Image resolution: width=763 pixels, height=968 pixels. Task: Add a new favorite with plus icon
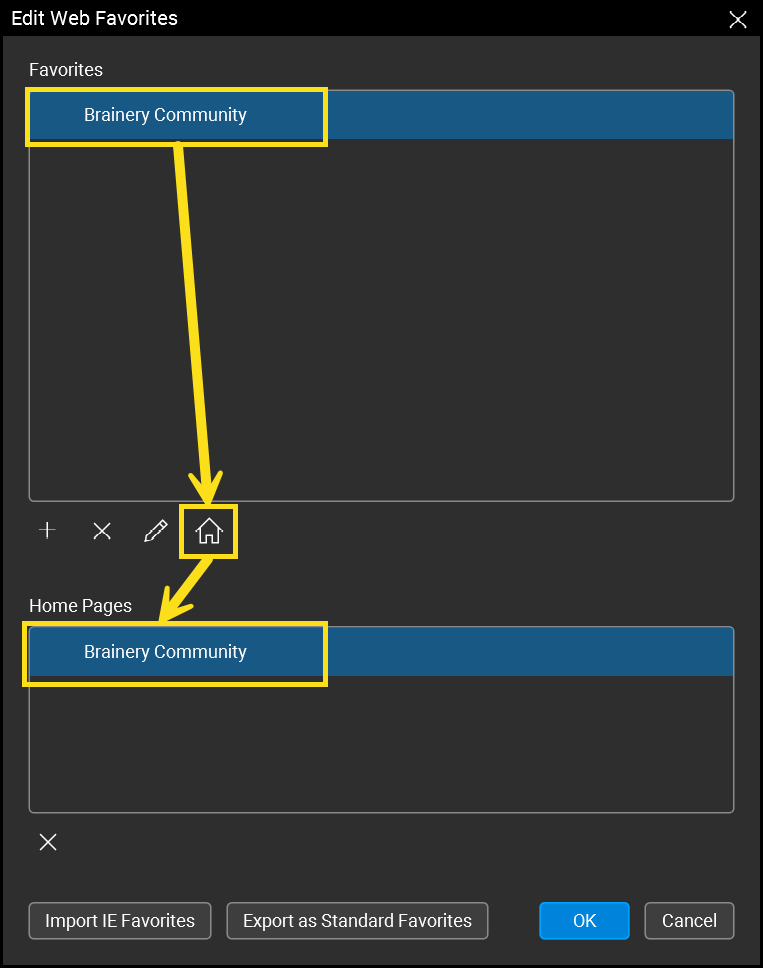click(x=47, y=531)
